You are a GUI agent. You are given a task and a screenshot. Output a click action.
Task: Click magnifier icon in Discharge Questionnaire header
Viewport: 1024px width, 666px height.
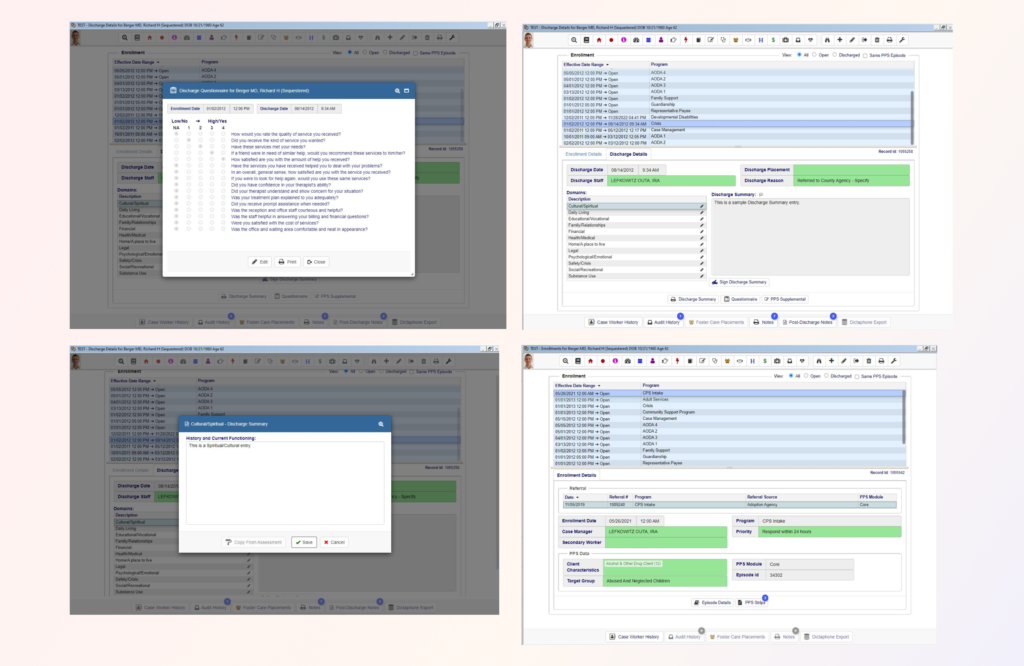[396, 90]
